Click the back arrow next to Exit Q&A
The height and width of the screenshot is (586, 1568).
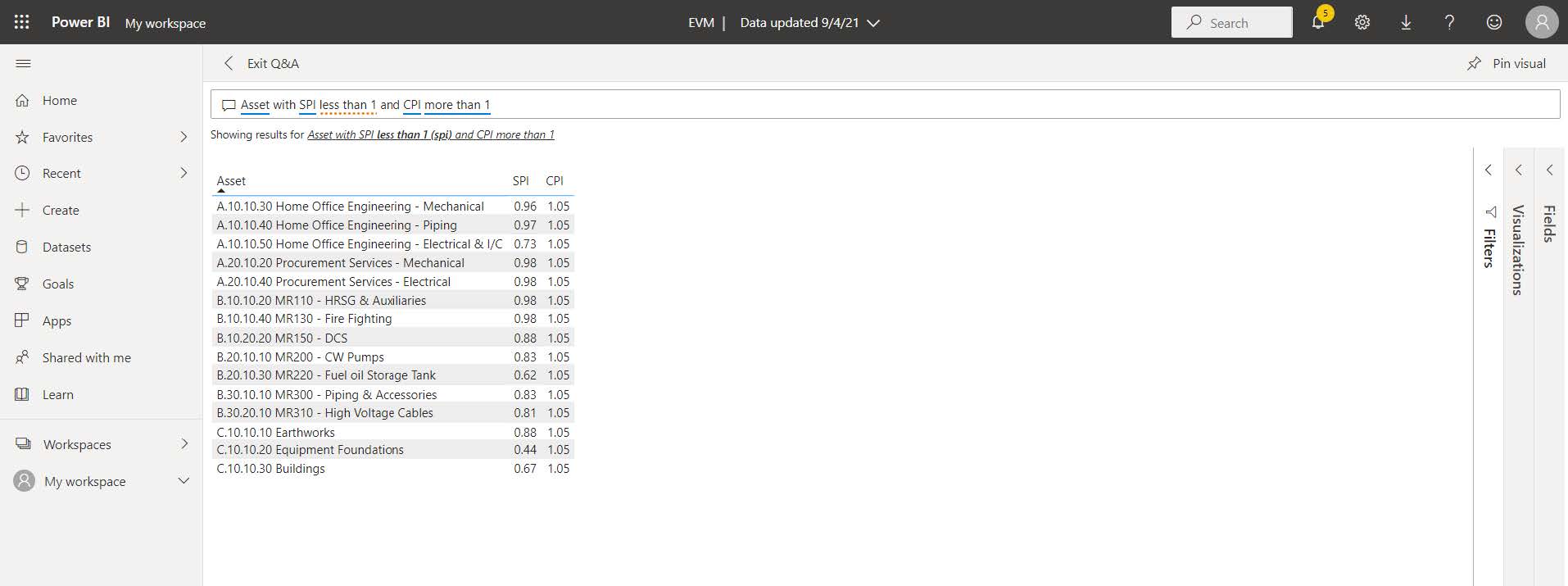(x=229, y=63)
